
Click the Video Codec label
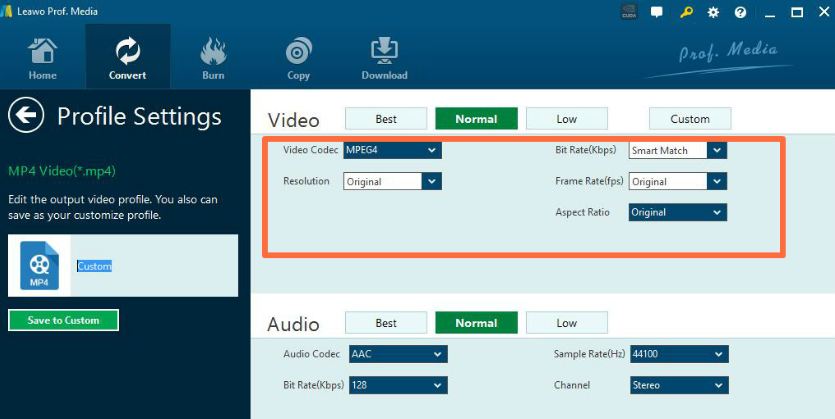(310, 150)
